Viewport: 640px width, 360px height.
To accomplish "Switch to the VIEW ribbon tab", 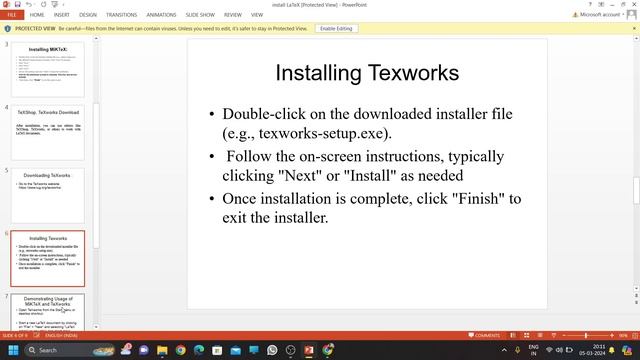I will click(x=257, y=15).
